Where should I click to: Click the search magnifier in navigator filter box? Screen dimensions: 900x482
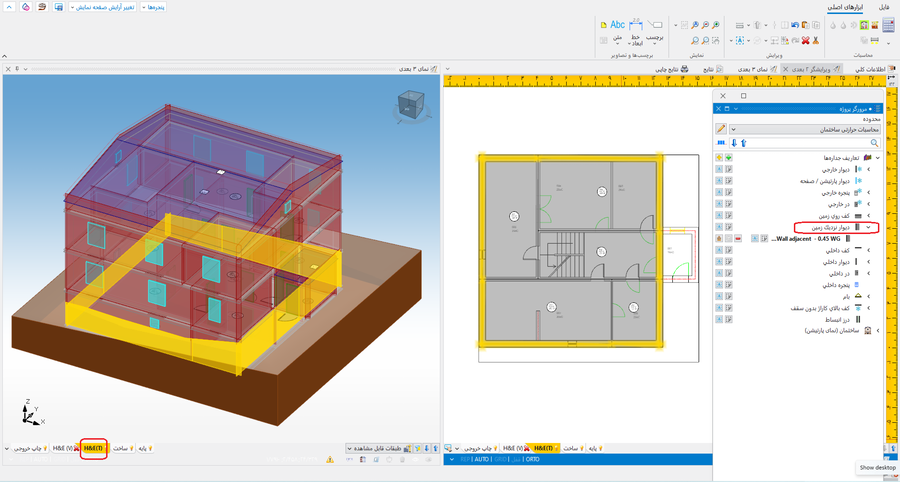coord(875,144)
